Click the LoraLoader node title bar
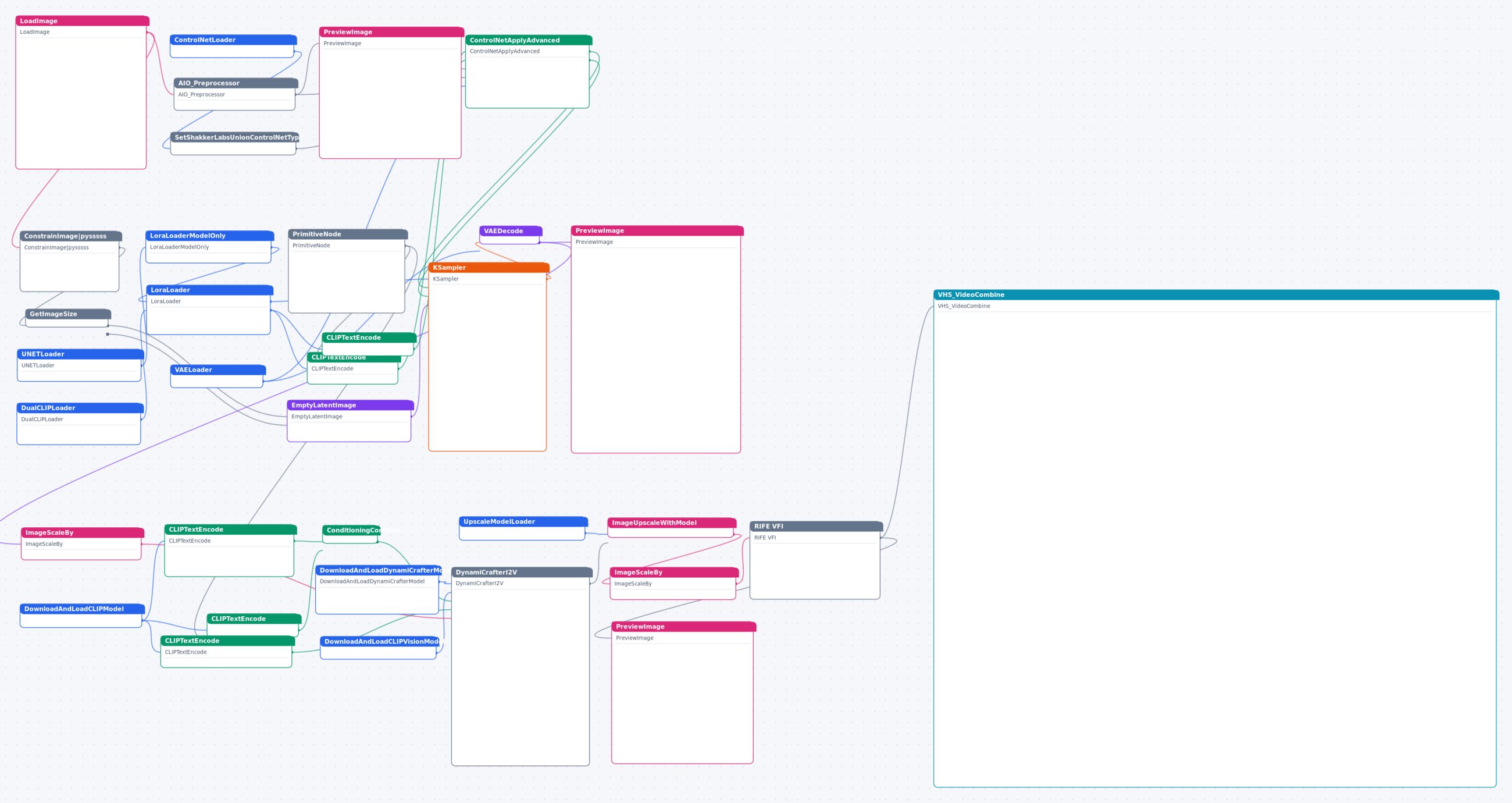The image size is (1512, 803). click(209, 290)
